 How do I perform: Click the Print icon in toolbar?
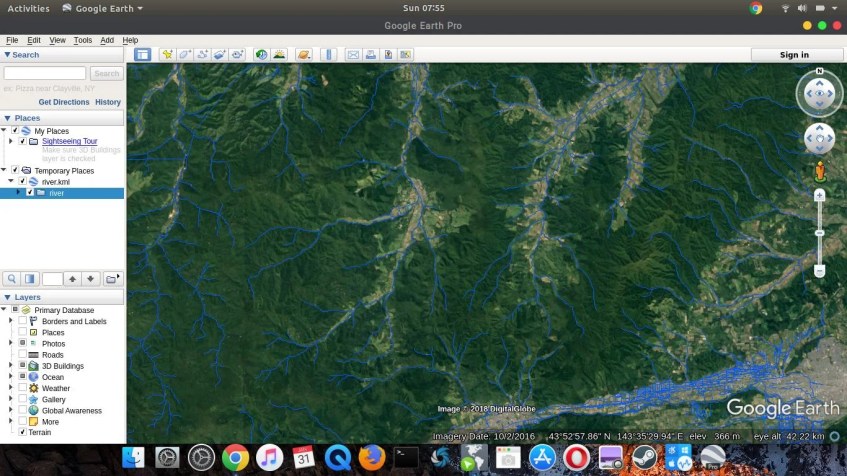371,55
